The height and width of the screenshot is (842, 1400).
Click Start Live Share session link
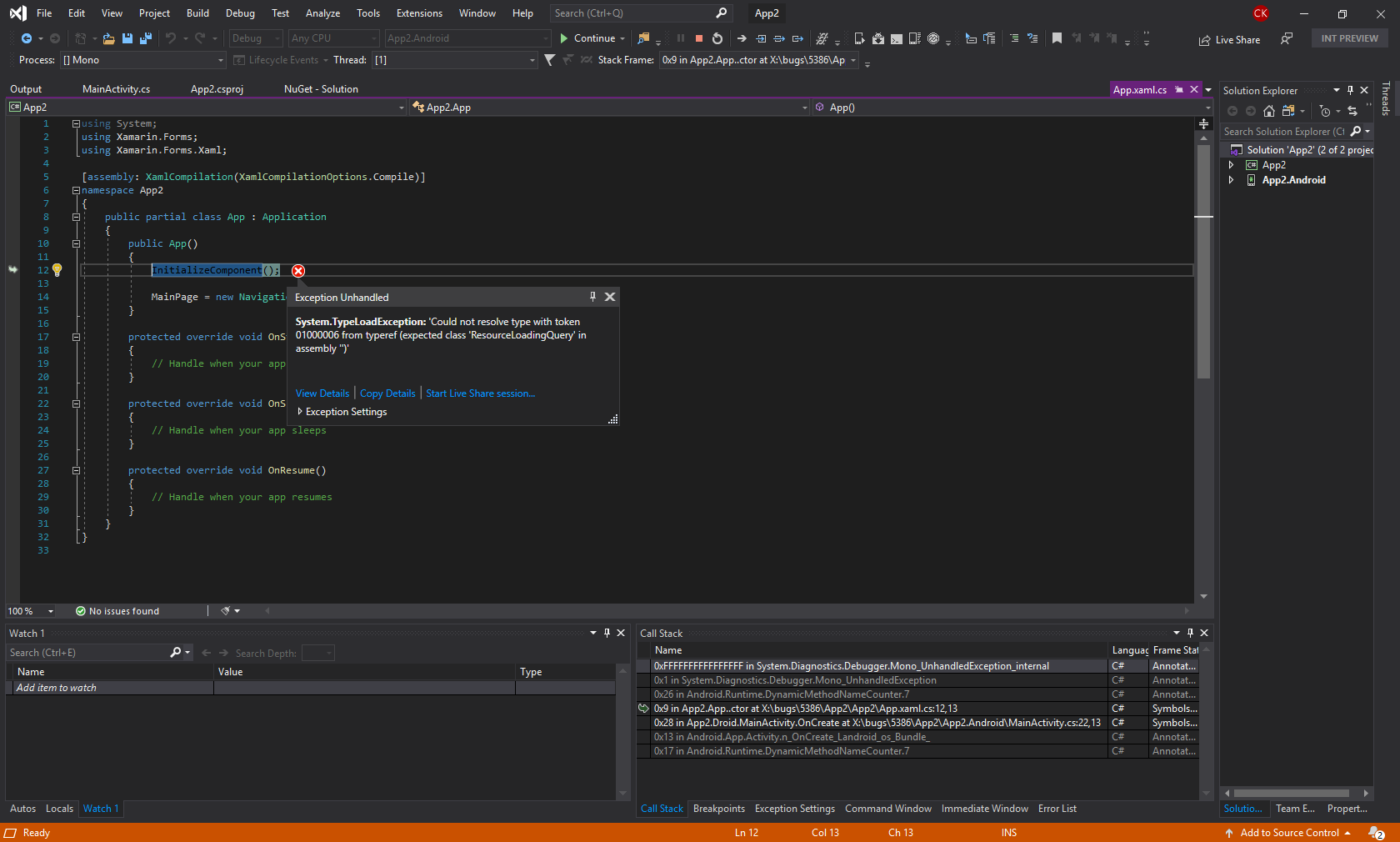pyautogui.click(x=481, y=393)
